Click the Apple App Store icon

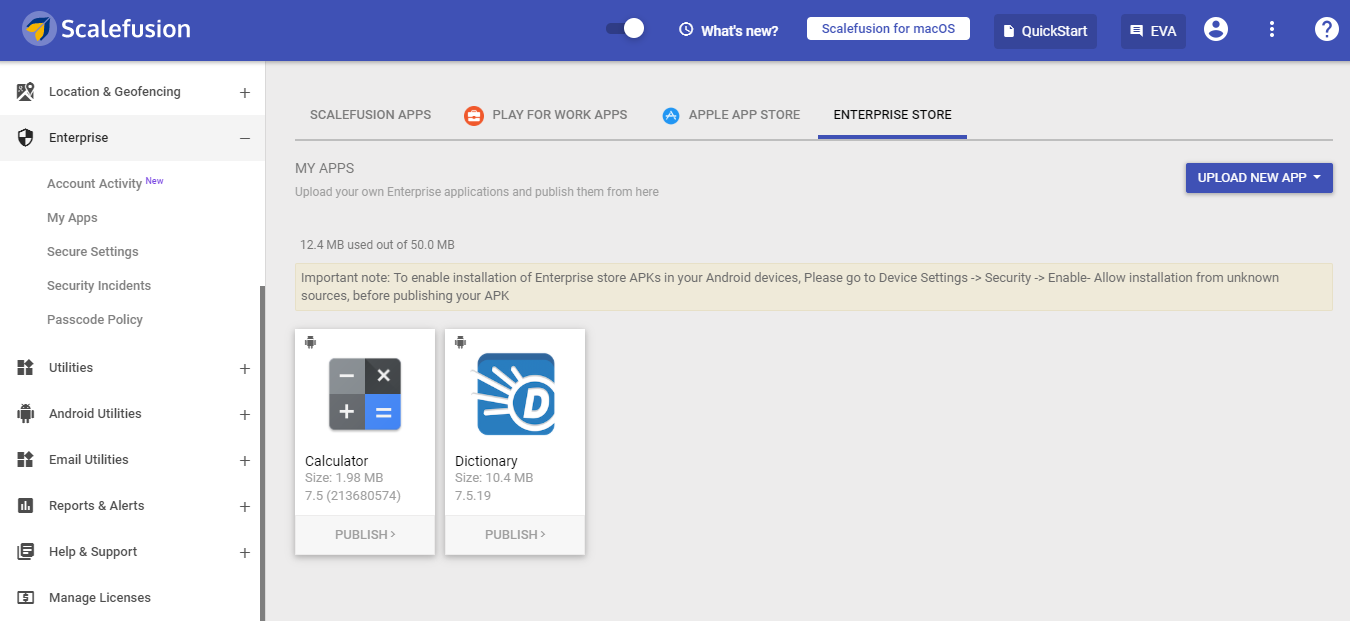coord(671,116)
